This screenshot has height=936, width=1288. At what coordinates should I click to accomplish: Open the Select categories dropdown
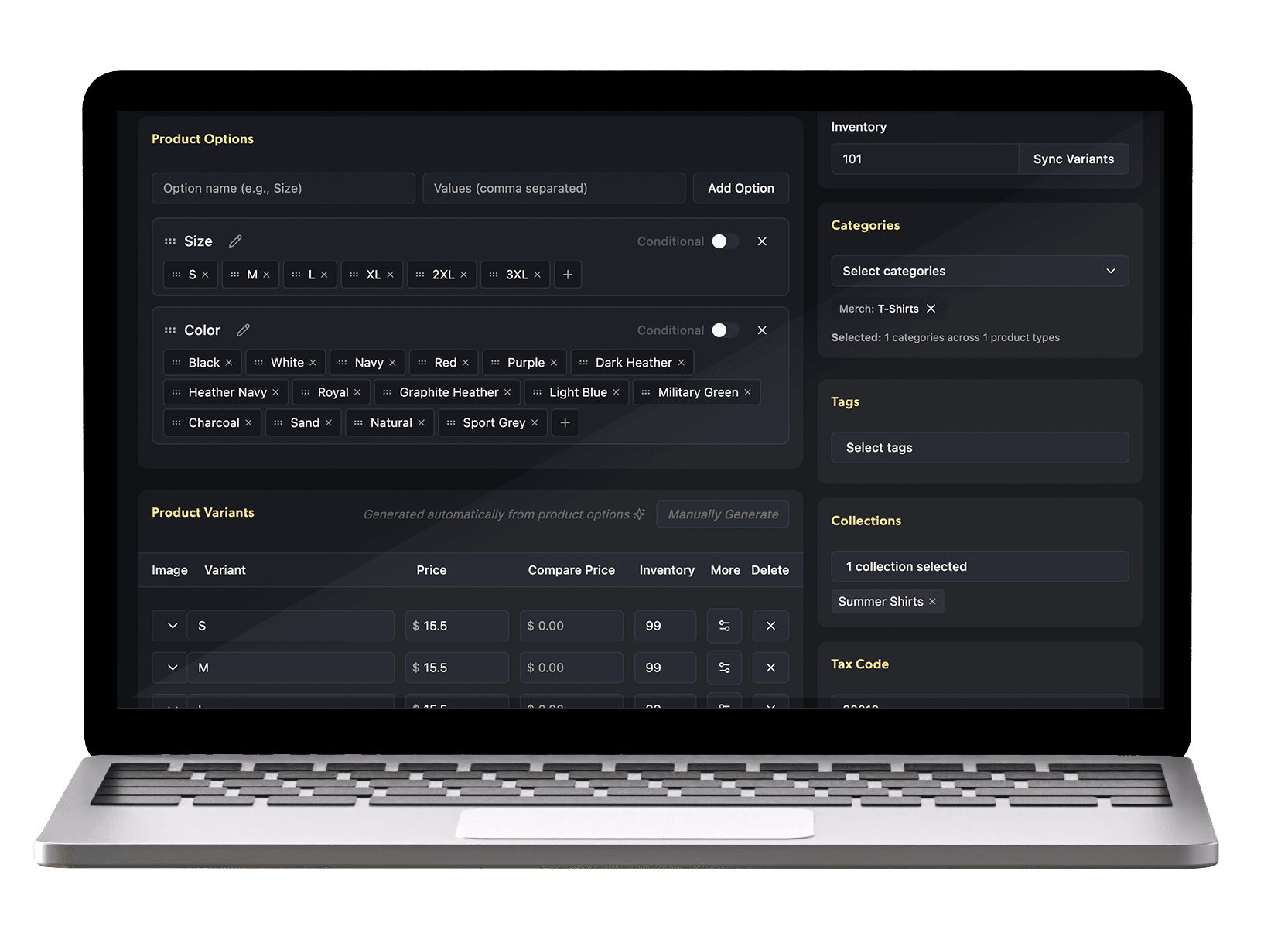pyautogui.click(x=979, y=271)
